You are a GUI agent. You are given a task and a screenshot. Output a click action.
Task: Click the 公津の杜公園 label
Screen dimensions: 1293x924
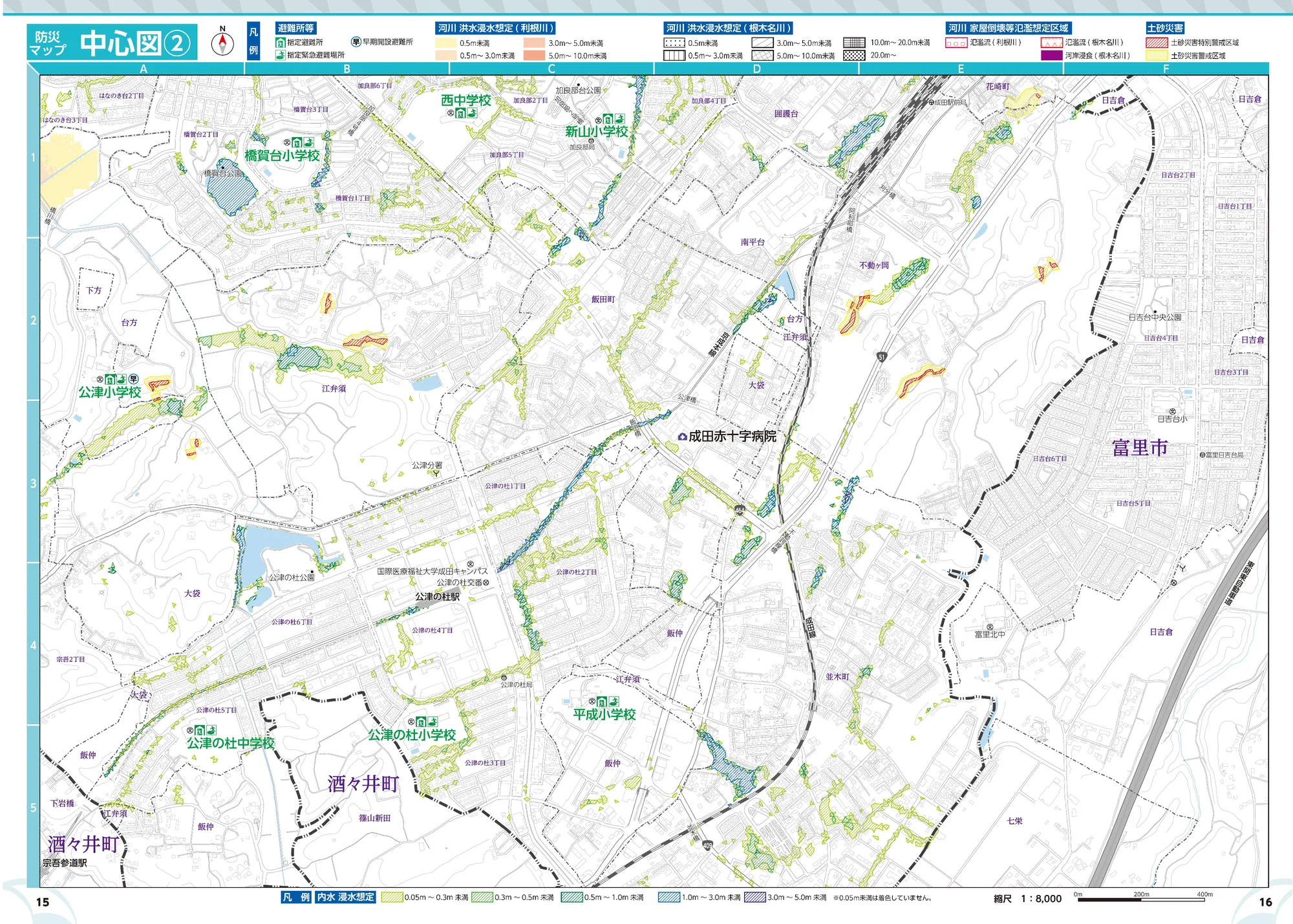(292, 577)
